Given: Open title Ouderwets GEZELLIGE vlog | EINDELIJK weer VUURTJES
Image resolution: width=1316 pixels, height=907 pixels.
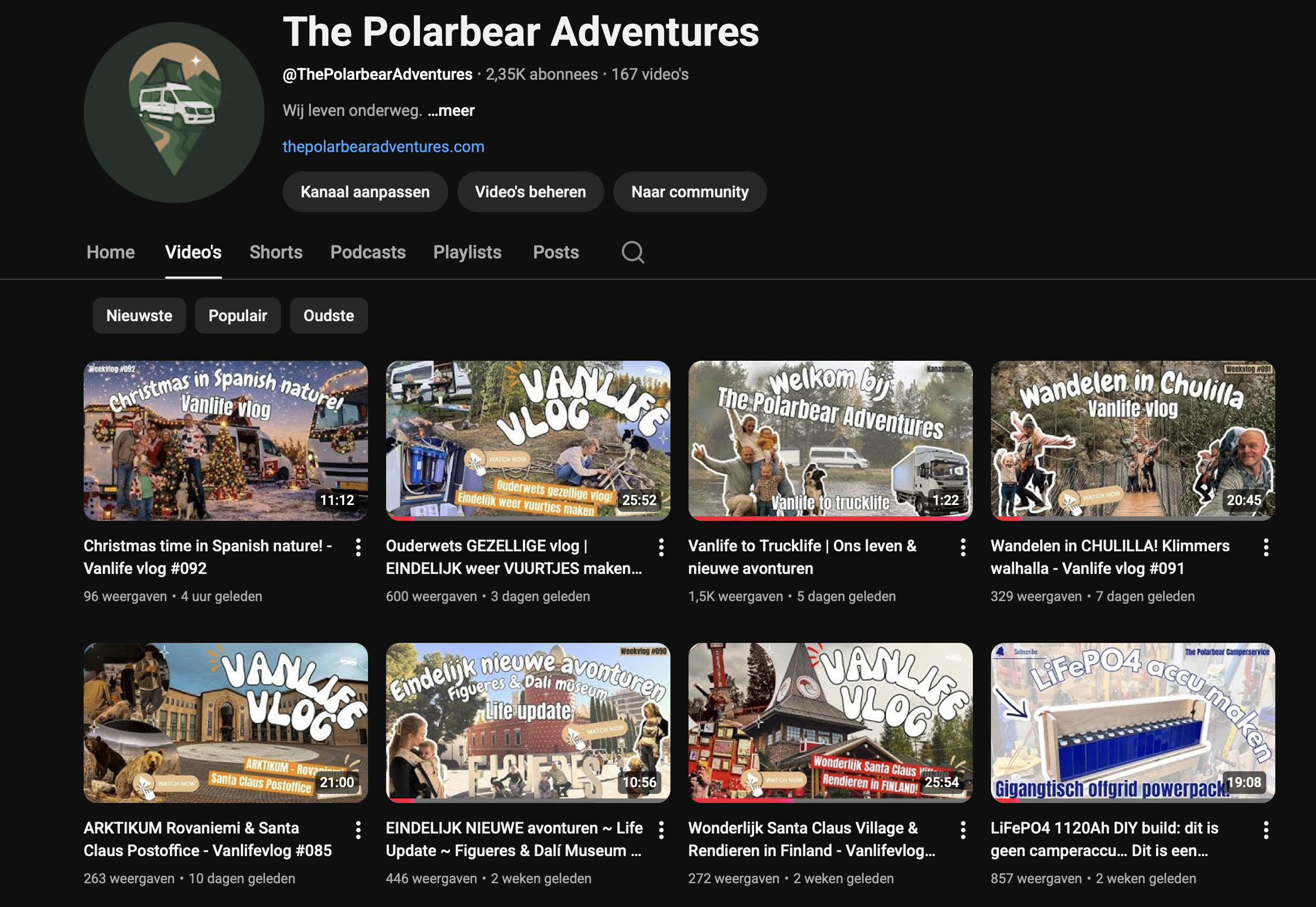Looking at the screenshot, I should (x=514, y=557).
